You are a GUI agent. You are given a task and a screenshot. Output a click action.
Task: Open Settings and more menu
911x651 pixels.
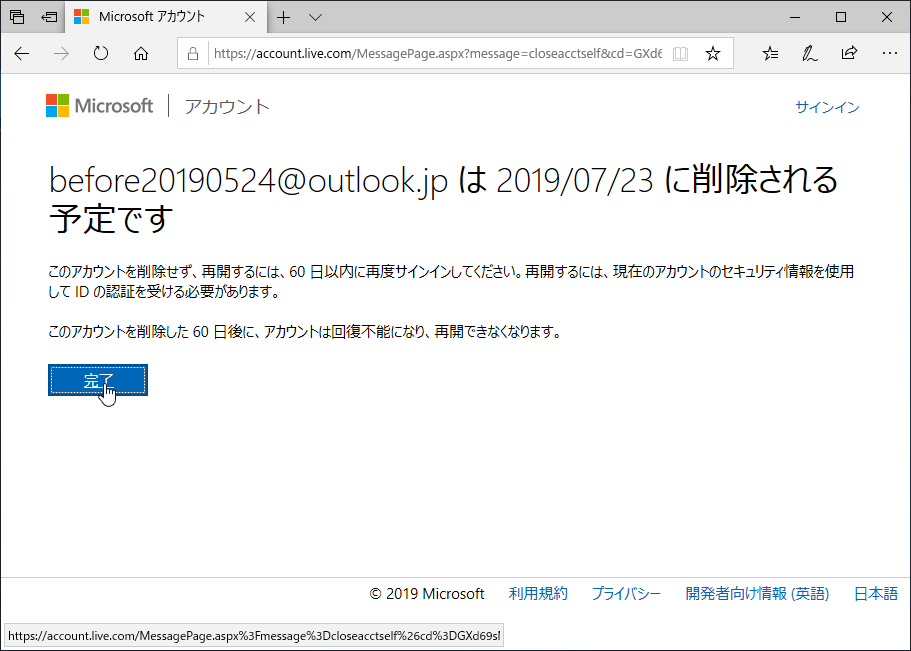[x=890, y=53]
